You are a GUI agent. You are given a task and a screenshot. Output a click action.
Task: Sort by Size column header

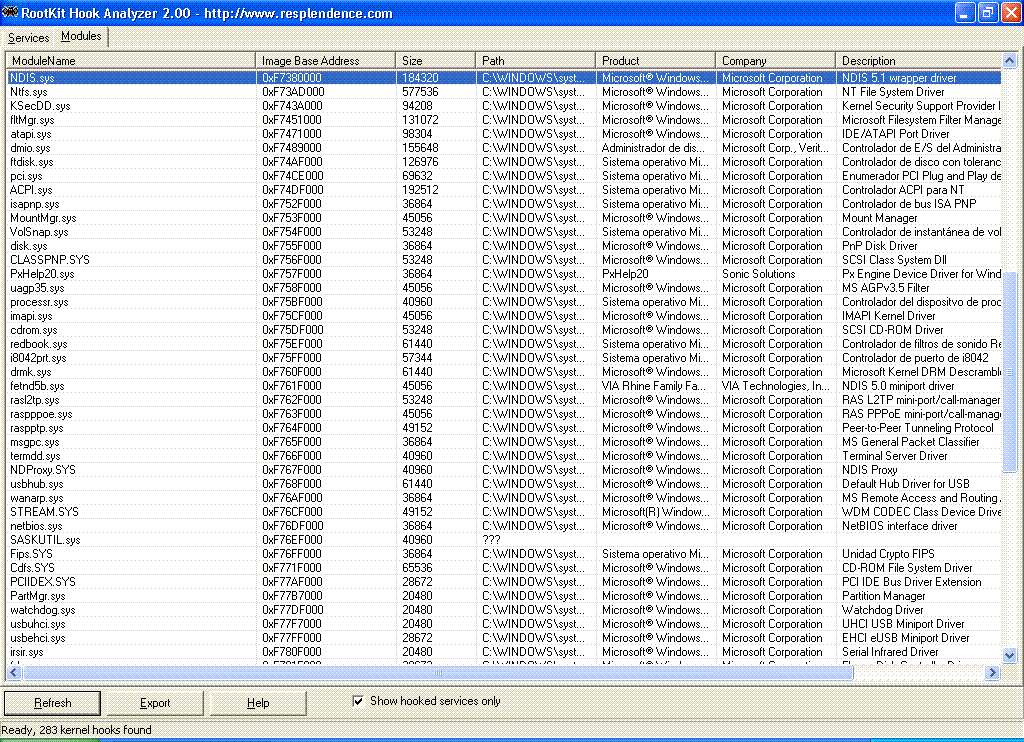(x=435, y=61)
